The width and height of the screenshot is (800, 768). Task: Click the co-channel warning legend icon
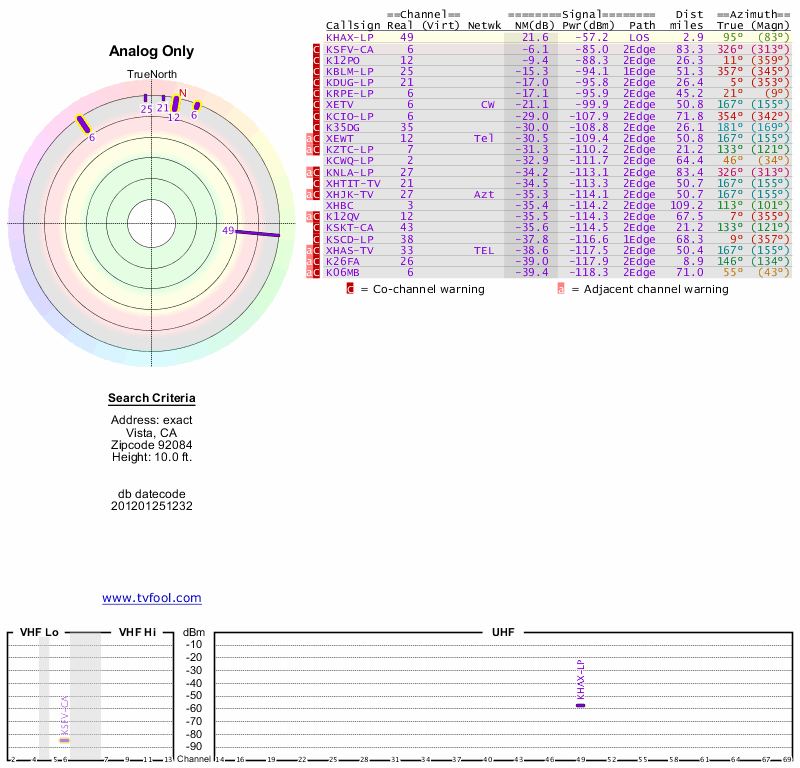(350, 289)
